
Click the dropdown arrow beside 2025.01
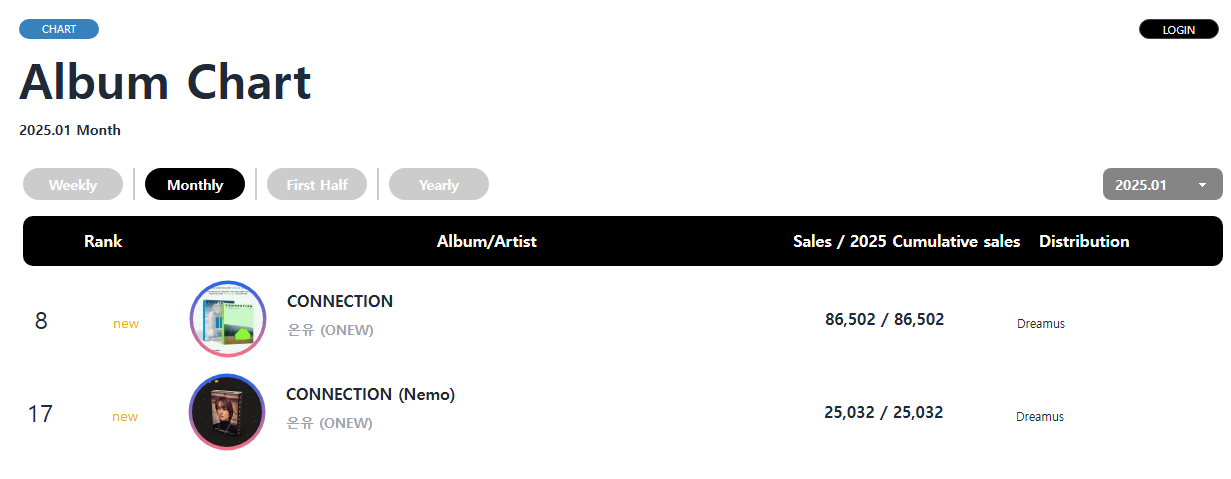(x=1202, y=185)
